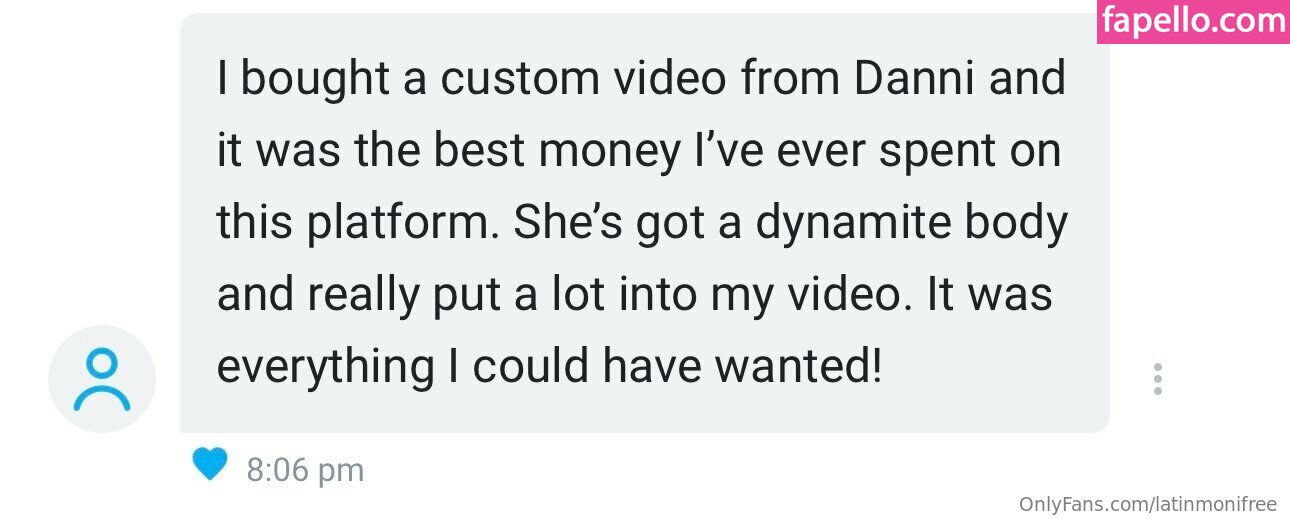This screenshot has width=1290, height=529.
Task: Open the fapello.com watermark link
Action: tap(1193, 22)
